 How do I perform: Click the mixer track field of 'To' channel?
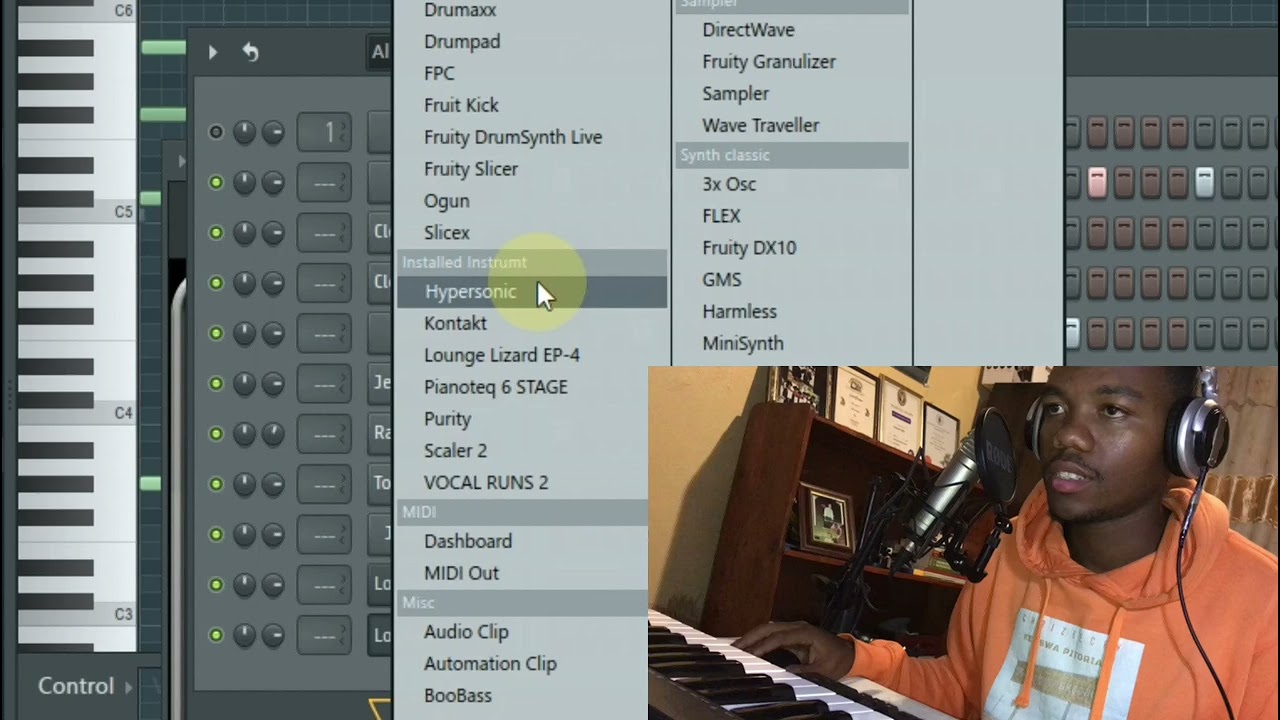tap(324, 484)
